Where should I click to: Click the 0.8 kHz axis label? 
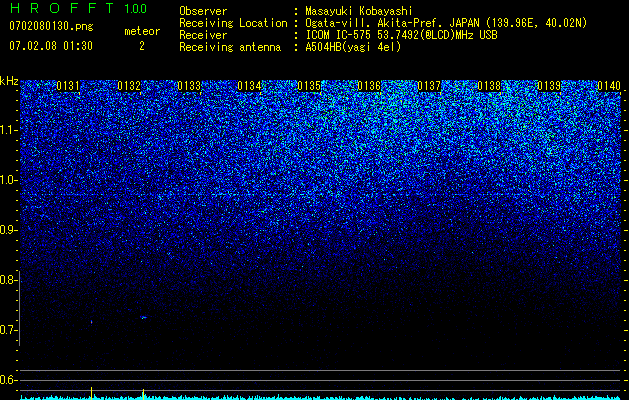(x=8, y=280)
